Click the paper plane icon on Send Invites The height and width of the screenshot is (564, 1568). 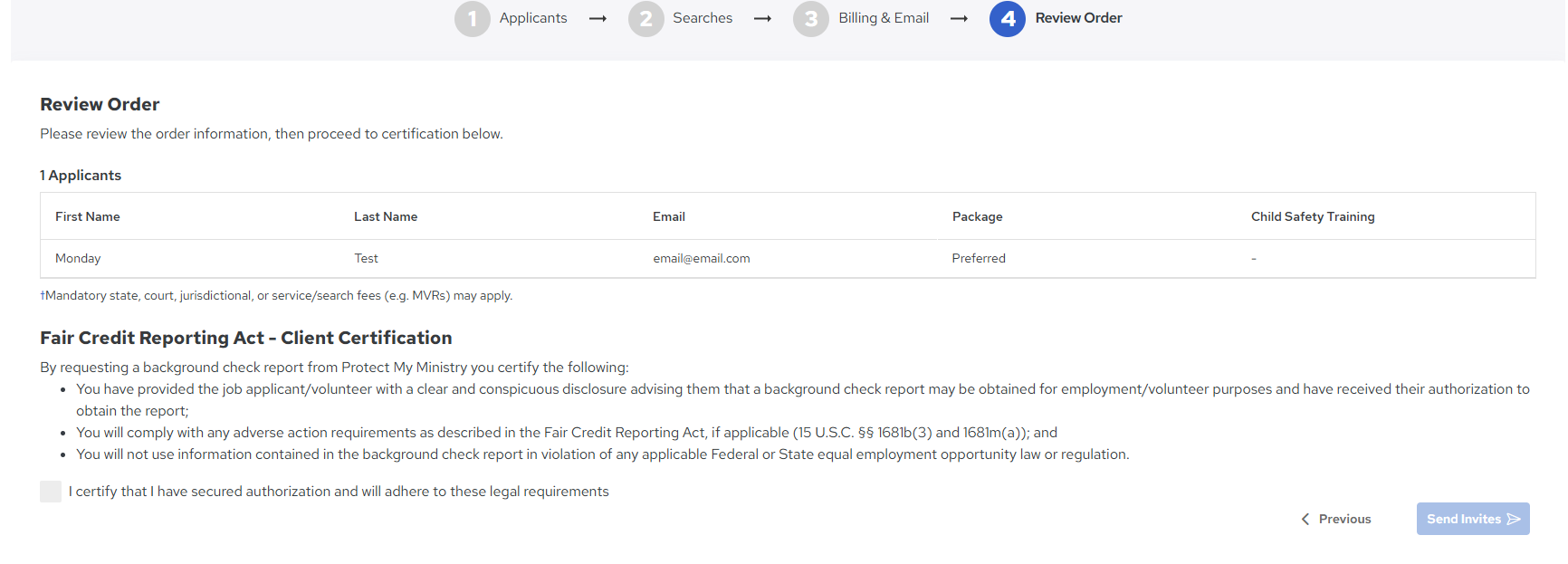pos(1513,519)
